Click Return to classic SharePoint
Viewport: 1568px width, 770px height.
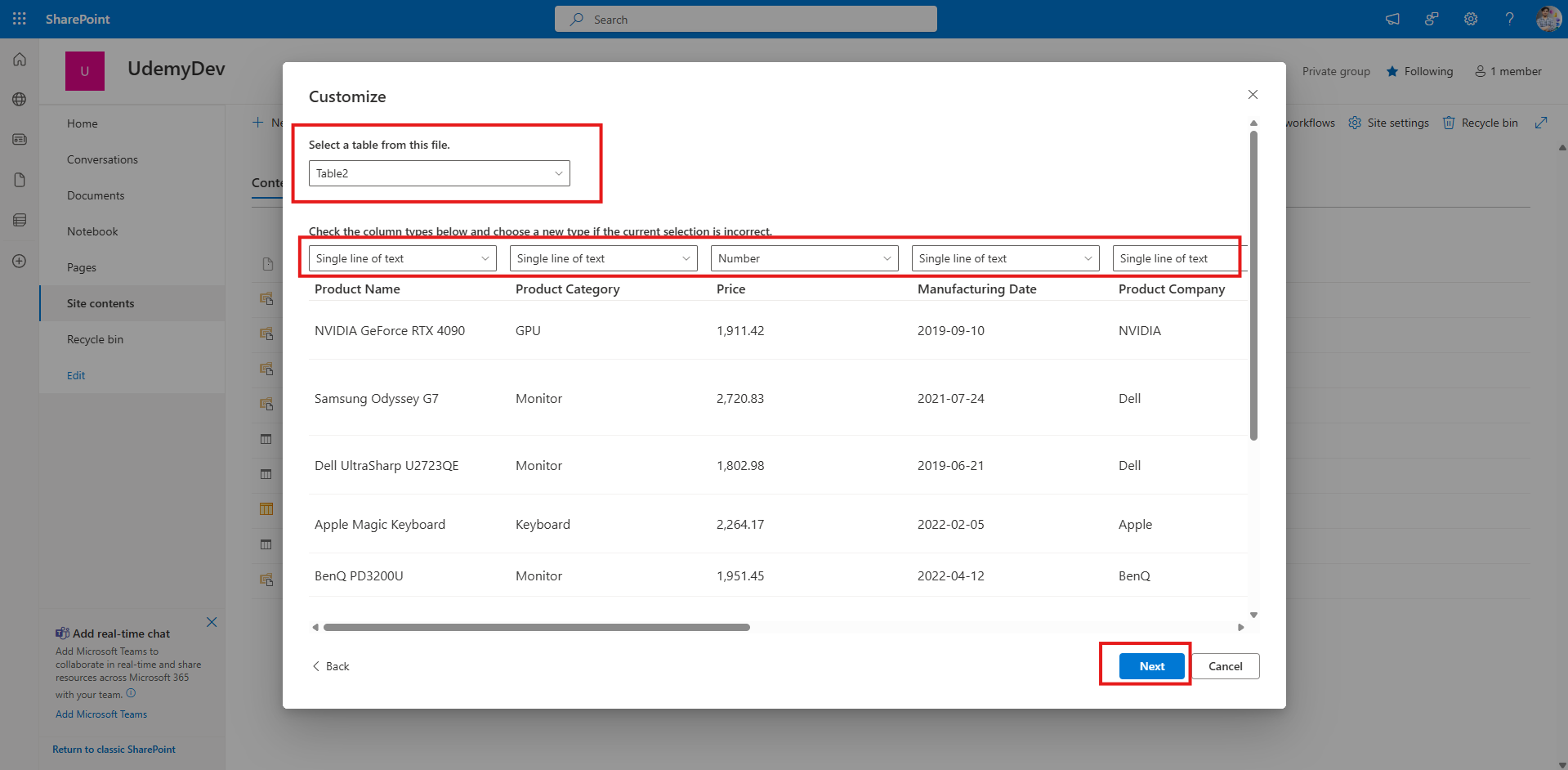[x=114, y=750]
